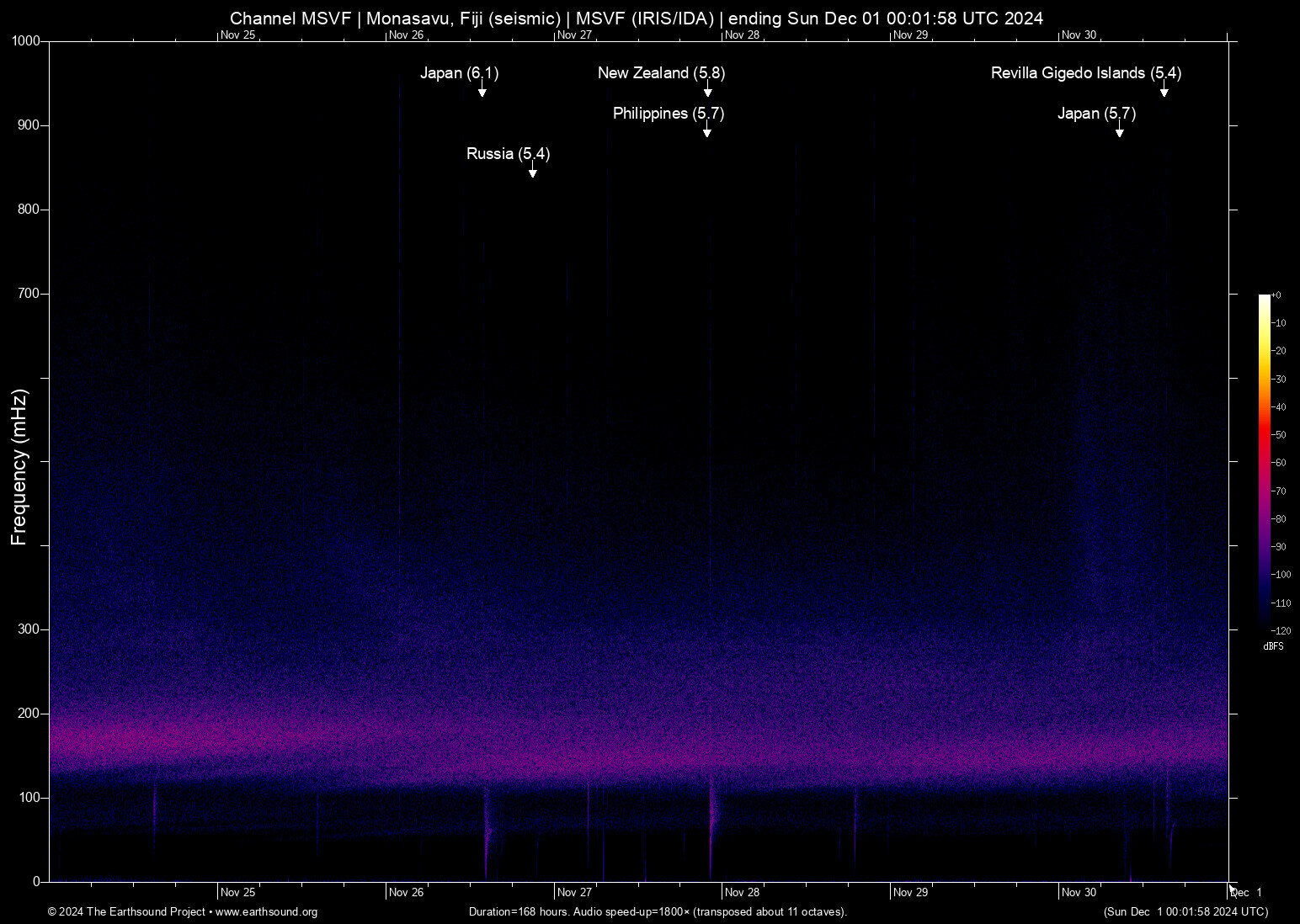
Task: Select the Nov 26 label on the bottom axis
Action: pos(406,893)
